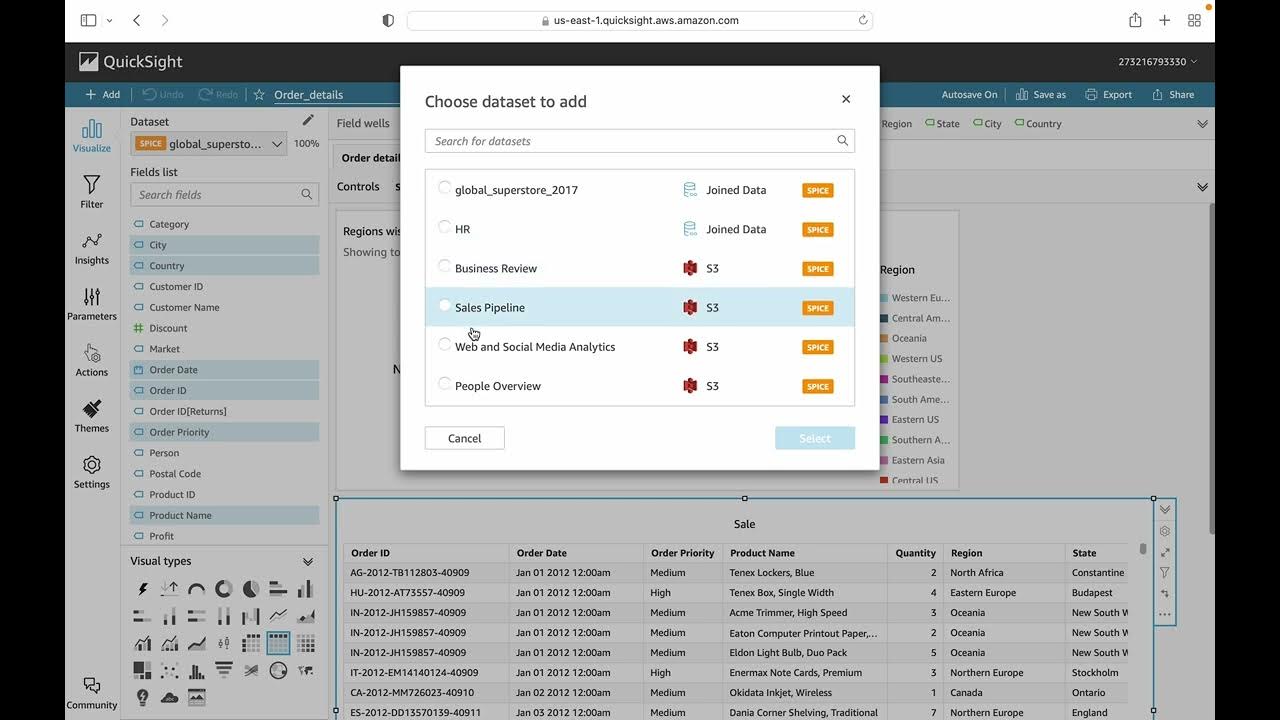Click the Oceania legend color swatch
The width and height of the screenshot is (1280, 720).
pyautogui.click(x=884, y=339)
